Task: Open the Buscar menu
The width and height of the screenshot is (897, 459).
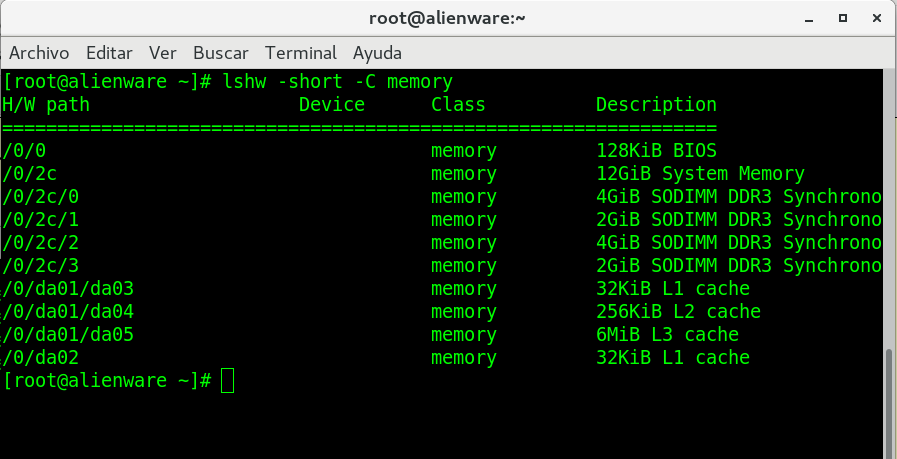Action: 220,52
